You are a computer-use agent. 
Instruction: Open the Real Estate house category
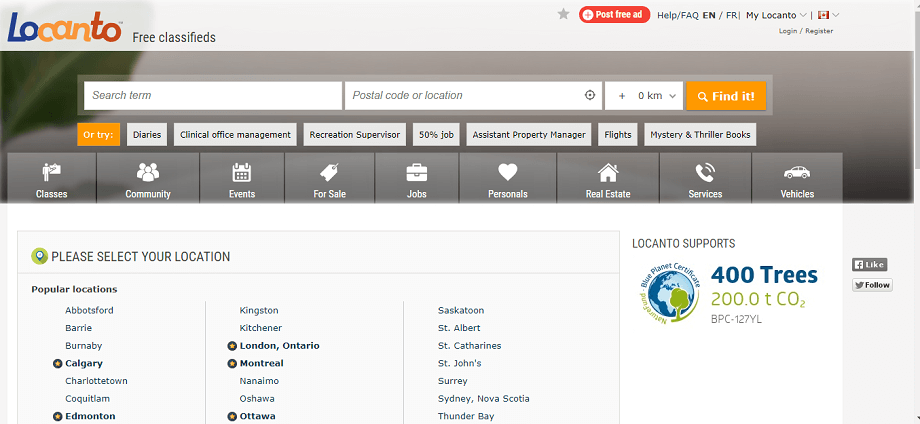pos(607,179)
